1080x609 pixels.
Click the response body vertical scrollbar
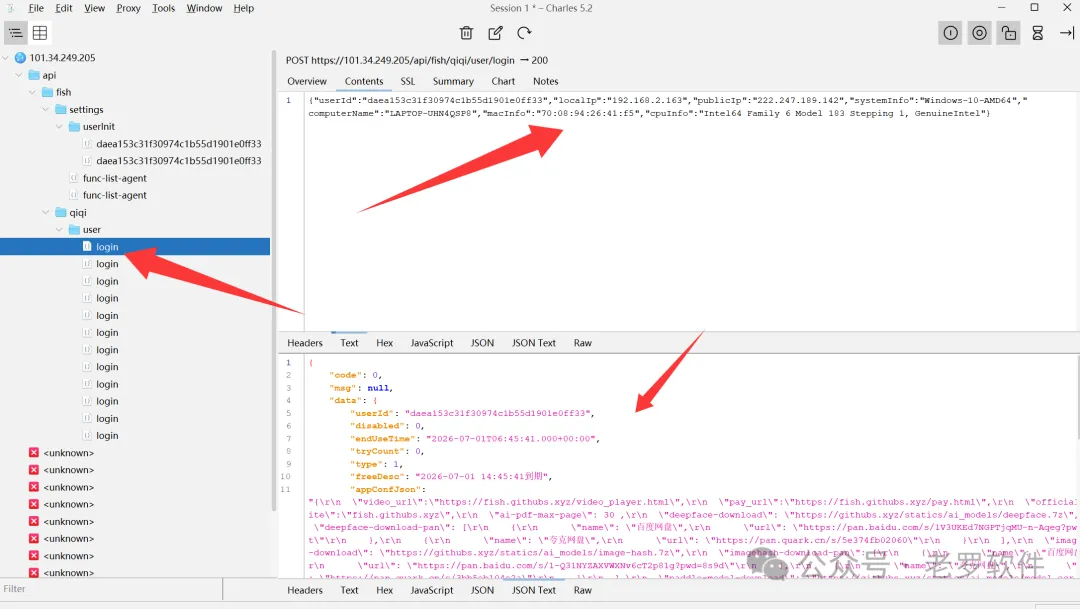pos(1077,398)
